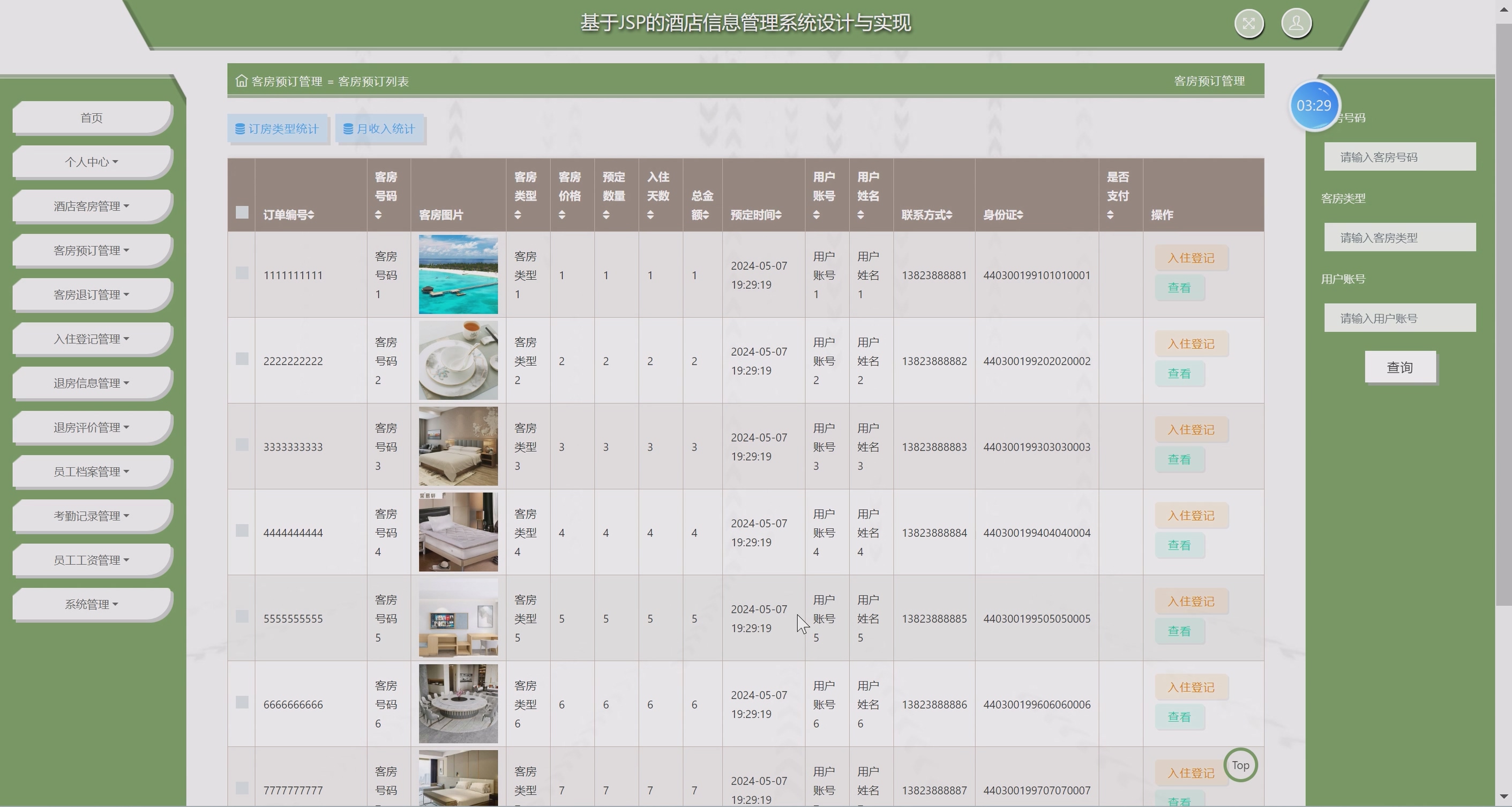Sort by 联系方式 column sort icon
Viewport: 1512px width, 807px height.
(x=948, y=215)
